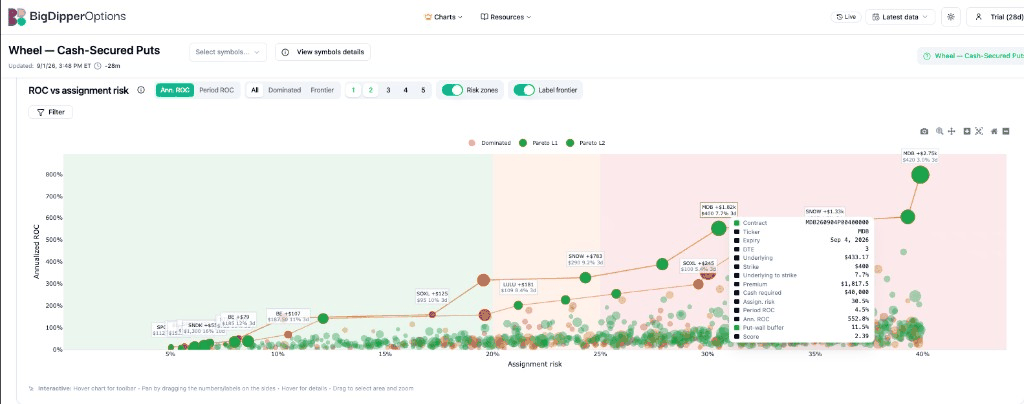This screenshot has width=1024, height=405.
Task: Click the autoscale crossed-arrows chart icon
Action: (979, 131)
